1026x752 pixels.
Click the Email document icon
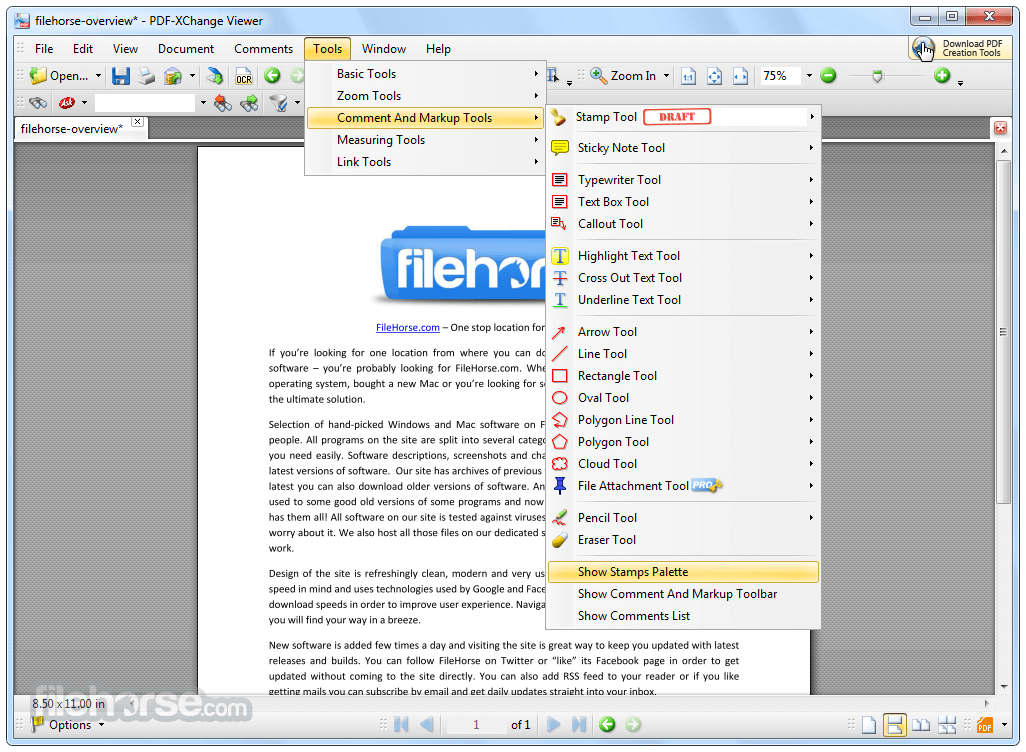(x=173, y=76)
